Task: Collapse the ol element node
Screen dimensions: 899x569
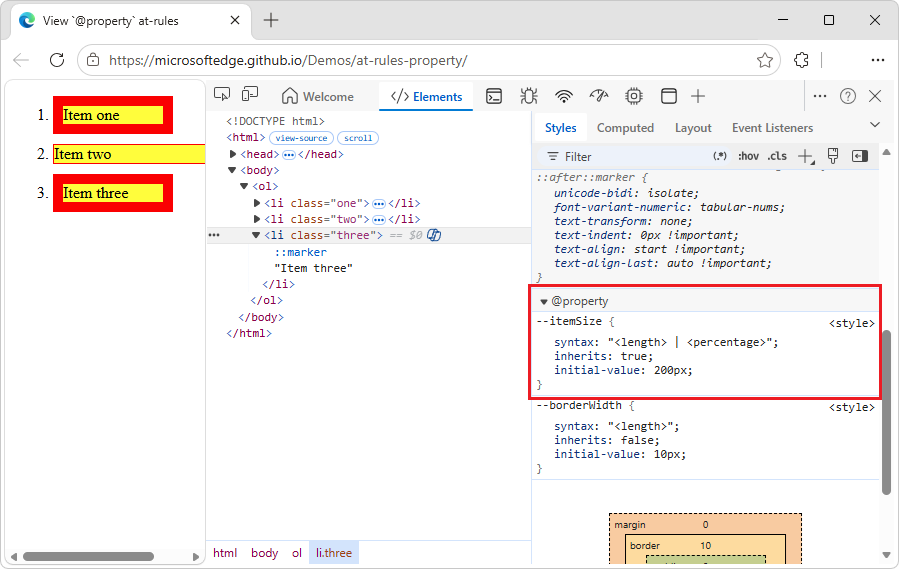Action: 244,186
